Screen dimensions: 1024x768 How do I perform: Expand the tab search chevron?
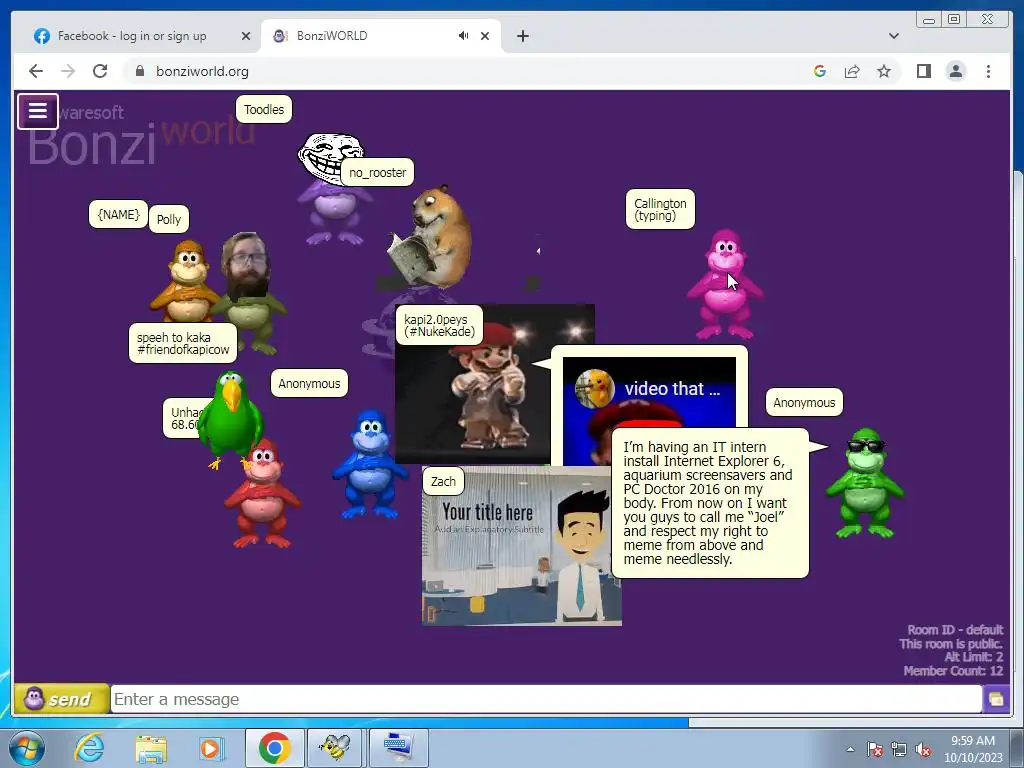click(x=893, y=36)
